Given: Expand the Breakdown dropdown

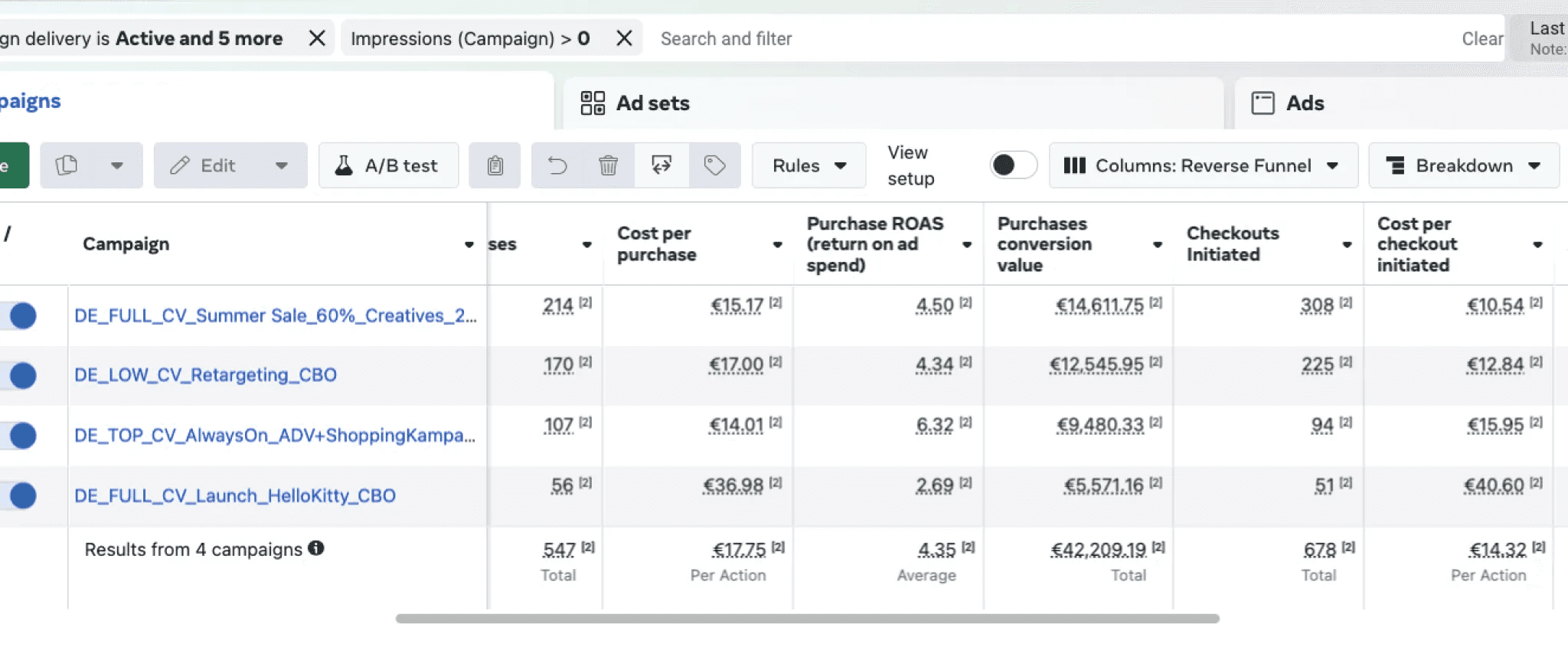Looking at the screenshot, I should click(x=1463, y=165).
